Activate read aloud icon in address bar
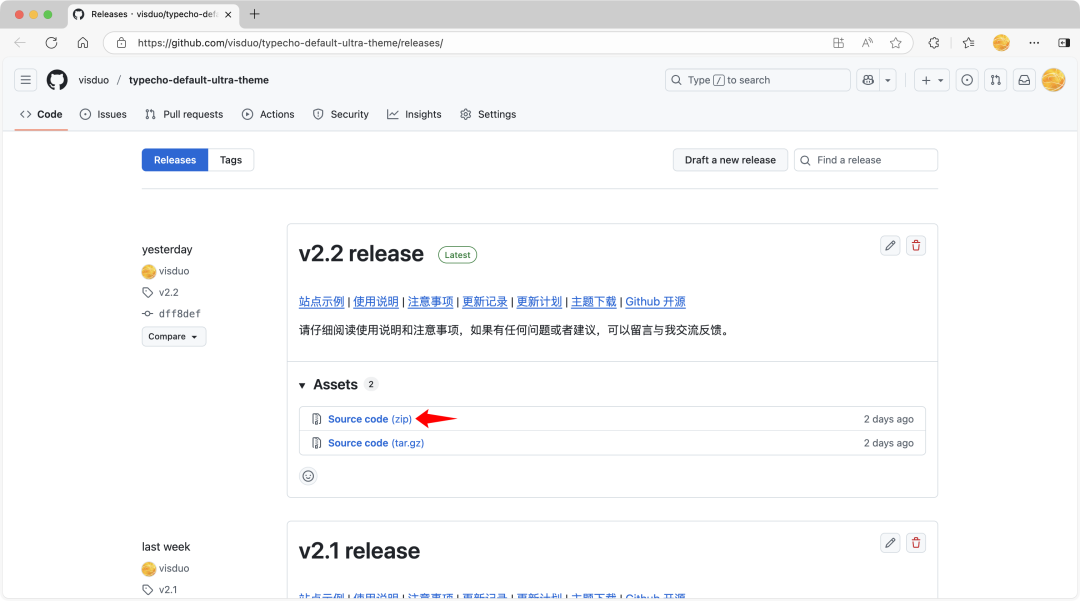The height and width of the screenshot is (601, 1080). click(867, 43)
